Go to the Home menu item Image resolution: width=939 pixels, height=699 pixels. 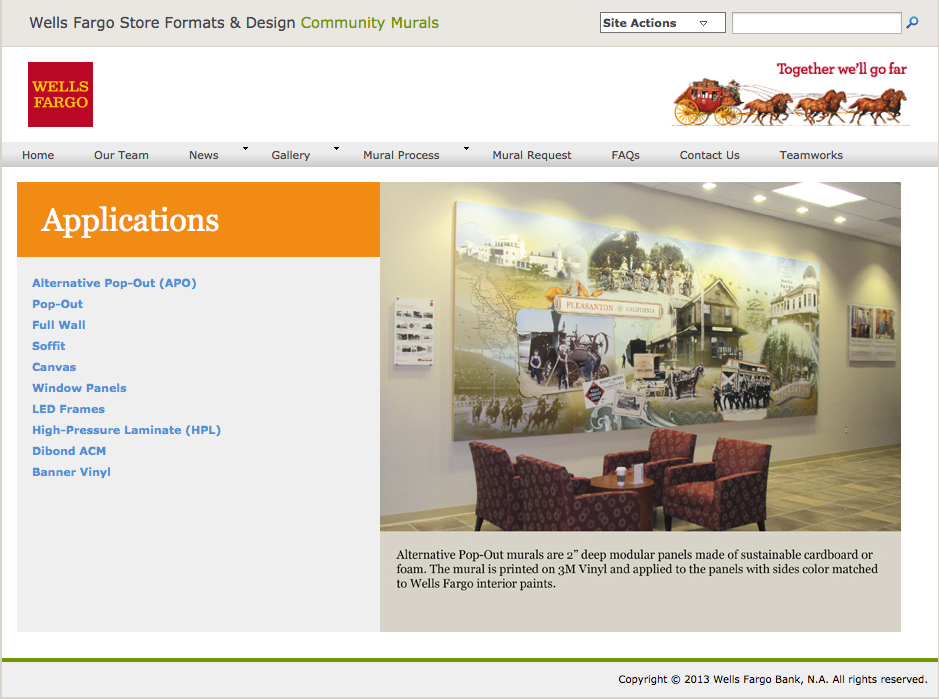38,155
